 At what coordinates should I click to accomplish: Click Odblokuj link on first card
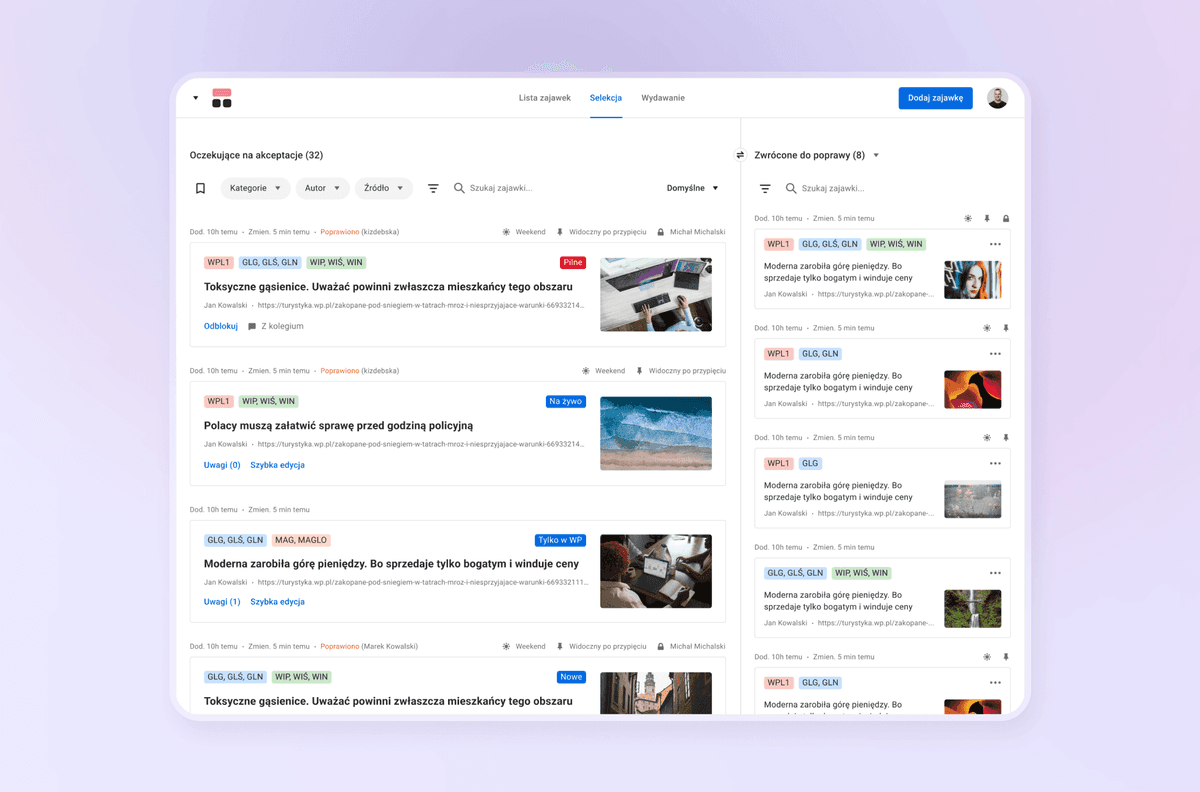(x=221, y=326)
